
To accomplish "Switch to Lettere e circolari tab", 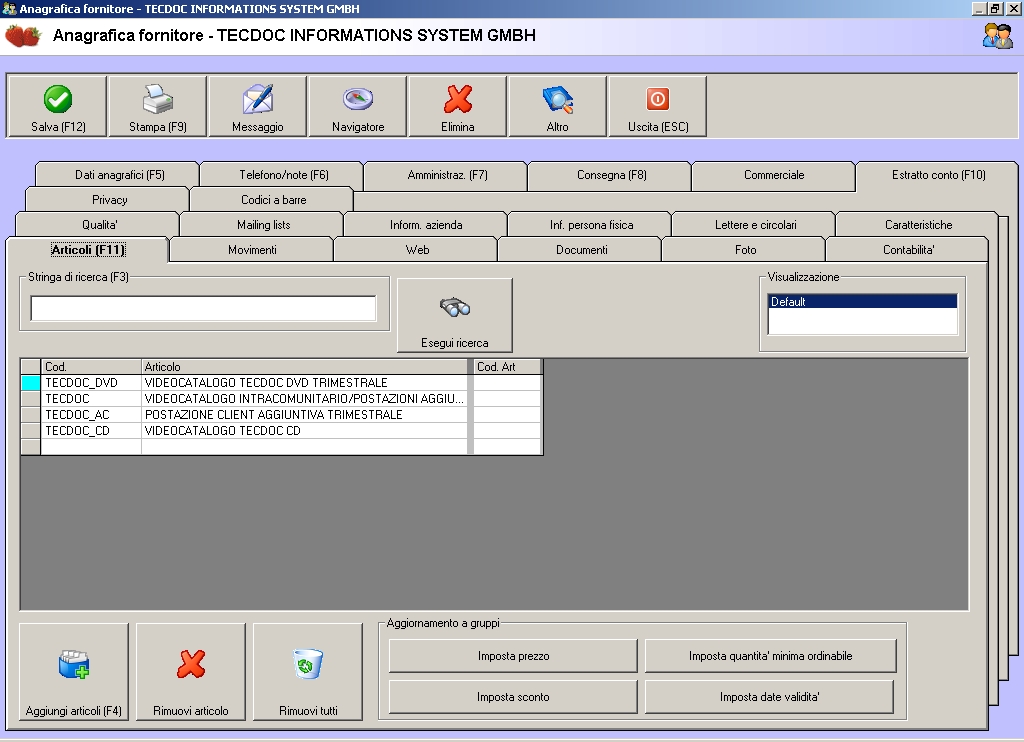I will coord(755,225).
